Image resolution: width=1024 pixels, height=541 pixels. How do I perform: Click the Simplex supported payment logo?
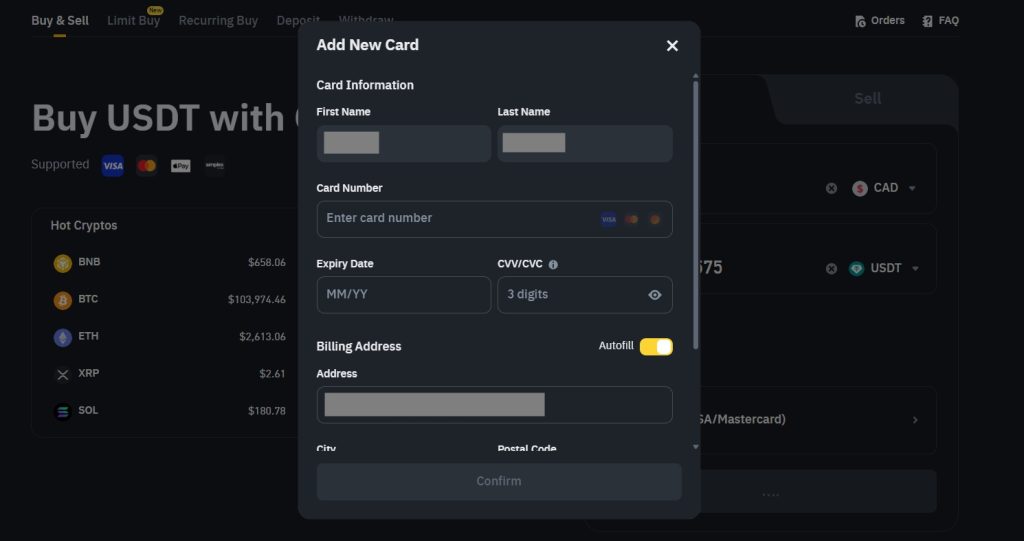click(214, 166)
